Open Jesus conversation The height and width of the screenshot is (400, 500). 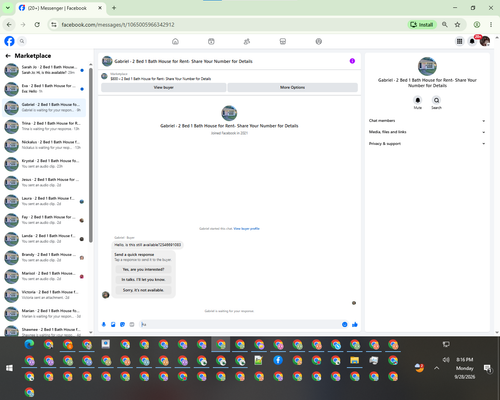click(x=44, y=182)
